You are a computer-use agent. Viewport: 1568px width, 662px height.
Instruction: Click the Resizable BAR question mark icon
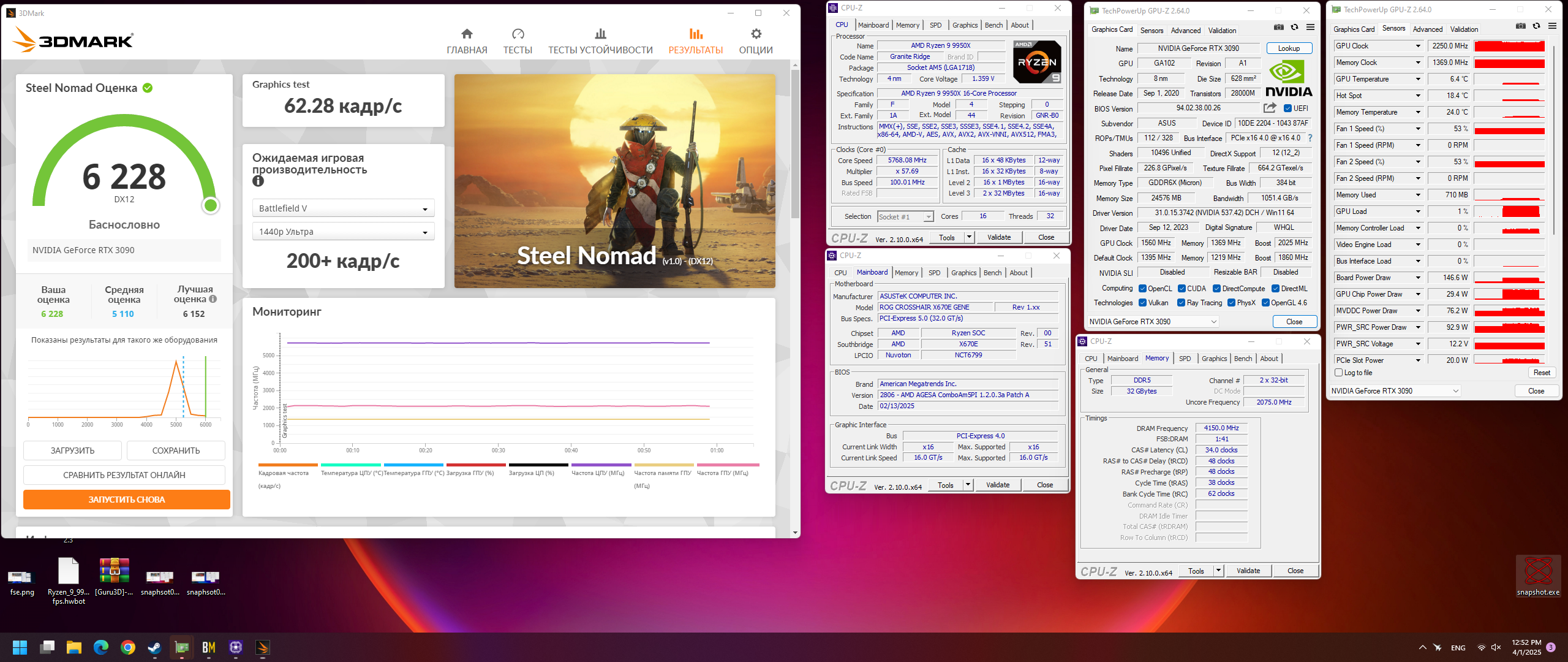[1310, 138]
